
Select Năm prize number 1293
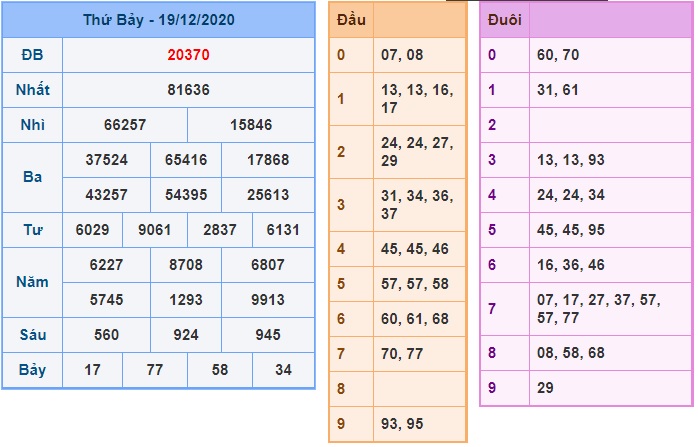pyautogui.click(x=186, y=300)
